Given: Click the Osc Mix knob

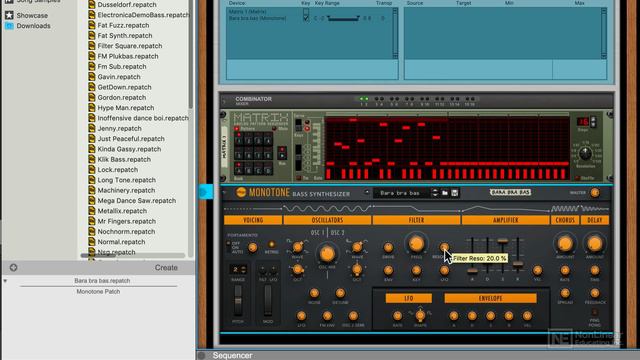Looking at the screenshot, I should click(327, 254).
